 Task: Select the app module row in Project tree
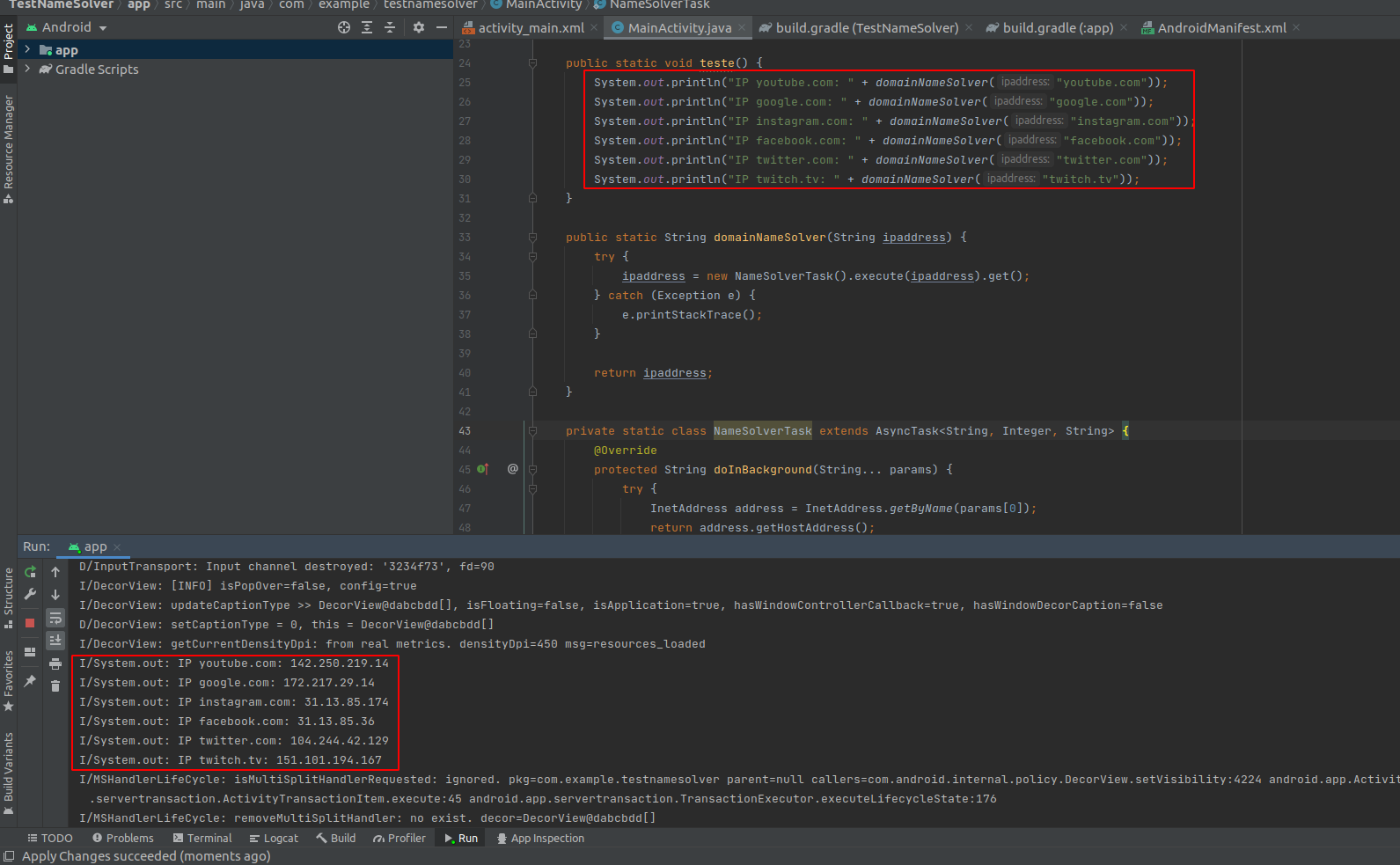point(235,50)
